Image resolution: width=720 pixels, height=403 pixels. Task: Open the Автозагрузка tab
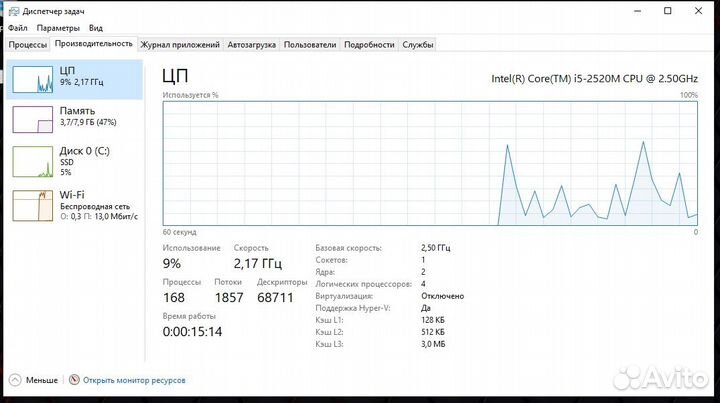[252, 45]
